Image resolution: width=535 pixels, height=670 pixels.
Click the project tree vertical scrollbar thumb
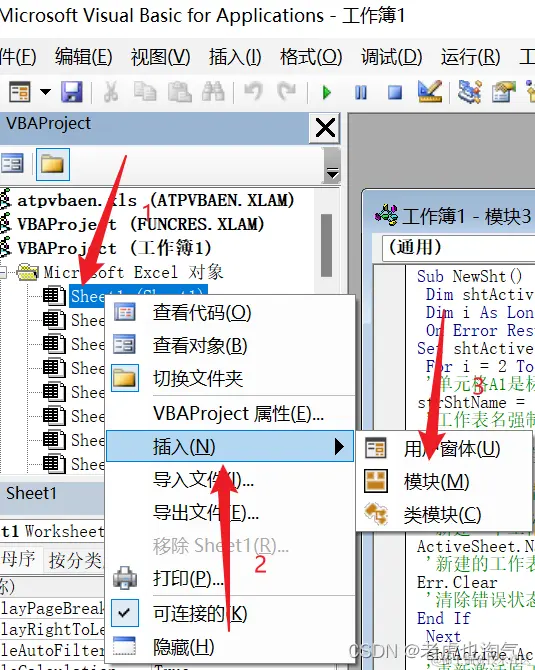(326, 246)
